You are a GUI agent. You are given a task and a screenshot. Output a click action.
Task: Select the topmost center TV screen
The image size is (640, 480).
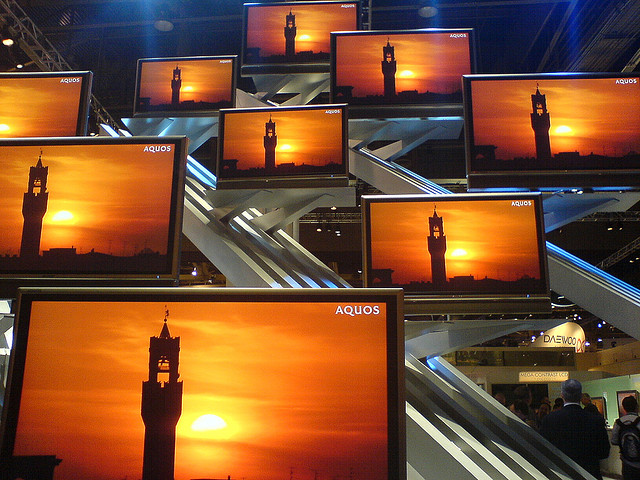coord(301,33)
